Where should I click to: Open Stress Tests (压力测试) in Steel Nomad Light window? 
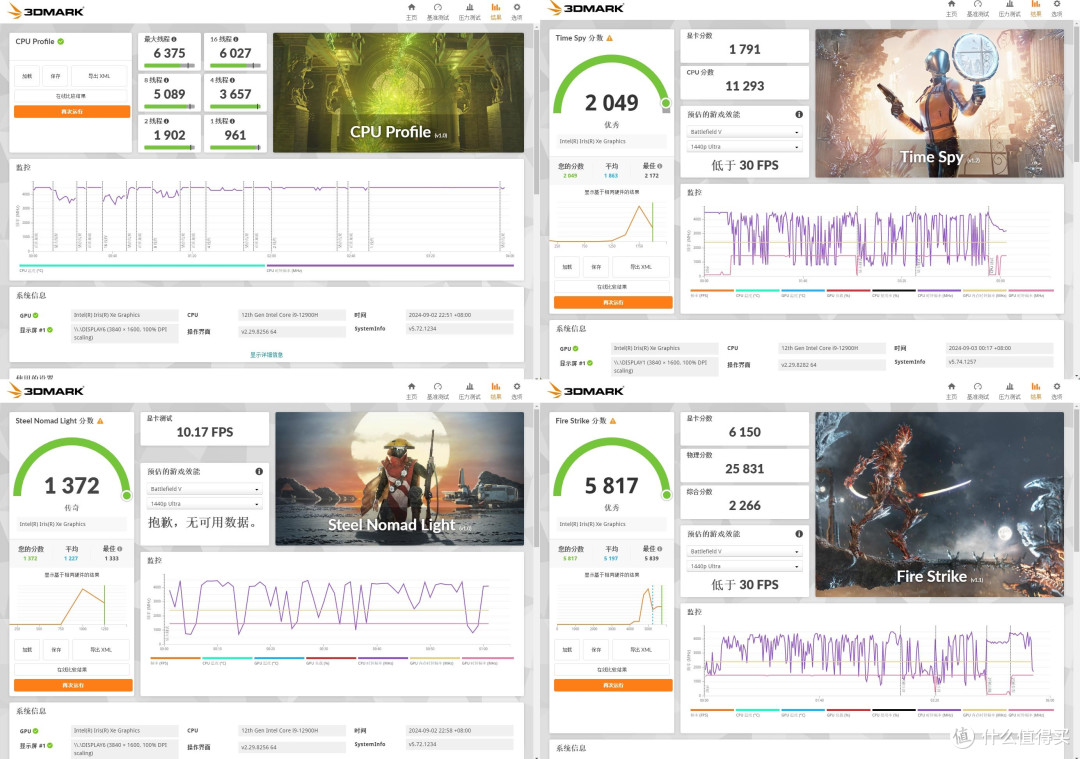[x=470, y=391]
